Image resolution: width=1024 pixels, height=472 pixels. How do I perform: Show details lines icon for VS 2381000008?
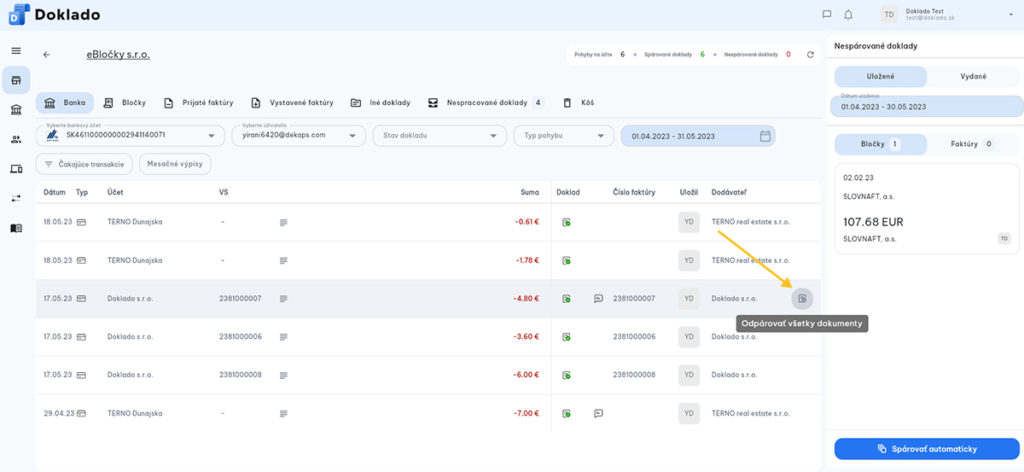click(x=283, y=375)
